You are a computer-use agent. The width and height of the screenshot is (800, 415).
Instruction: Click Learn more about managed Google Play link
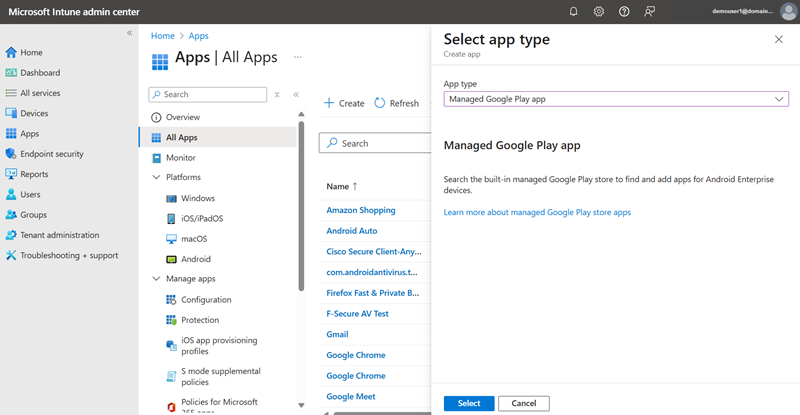(537, 212)
